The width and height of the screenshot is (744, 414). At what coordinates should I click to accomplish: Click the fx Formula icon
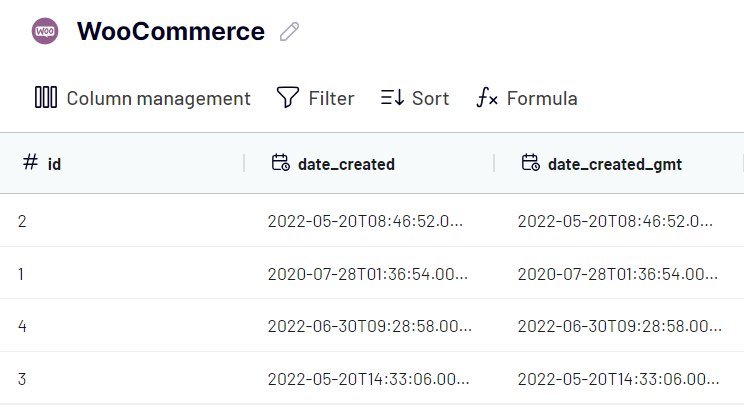pos(487,97)
